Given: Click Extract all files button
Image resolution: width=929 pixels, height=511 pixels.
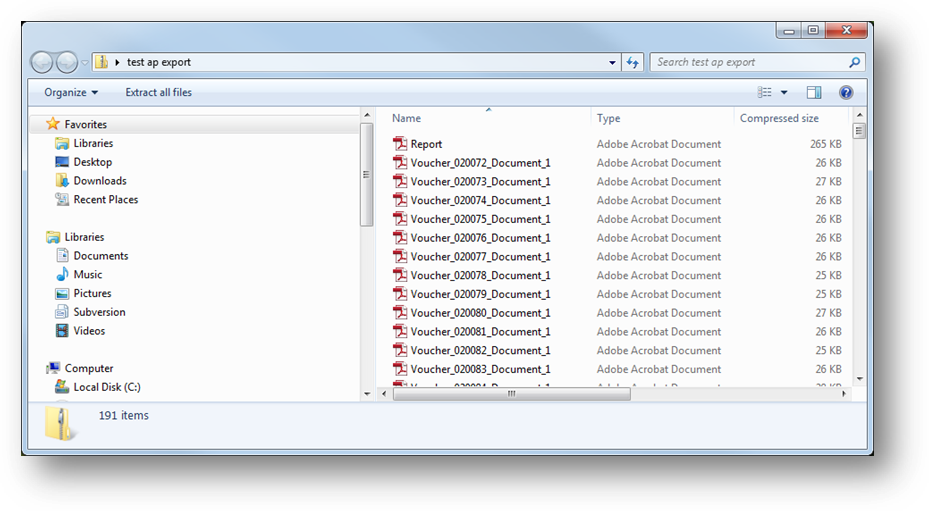Looking at the screenshot, I should tap(158, 93).
